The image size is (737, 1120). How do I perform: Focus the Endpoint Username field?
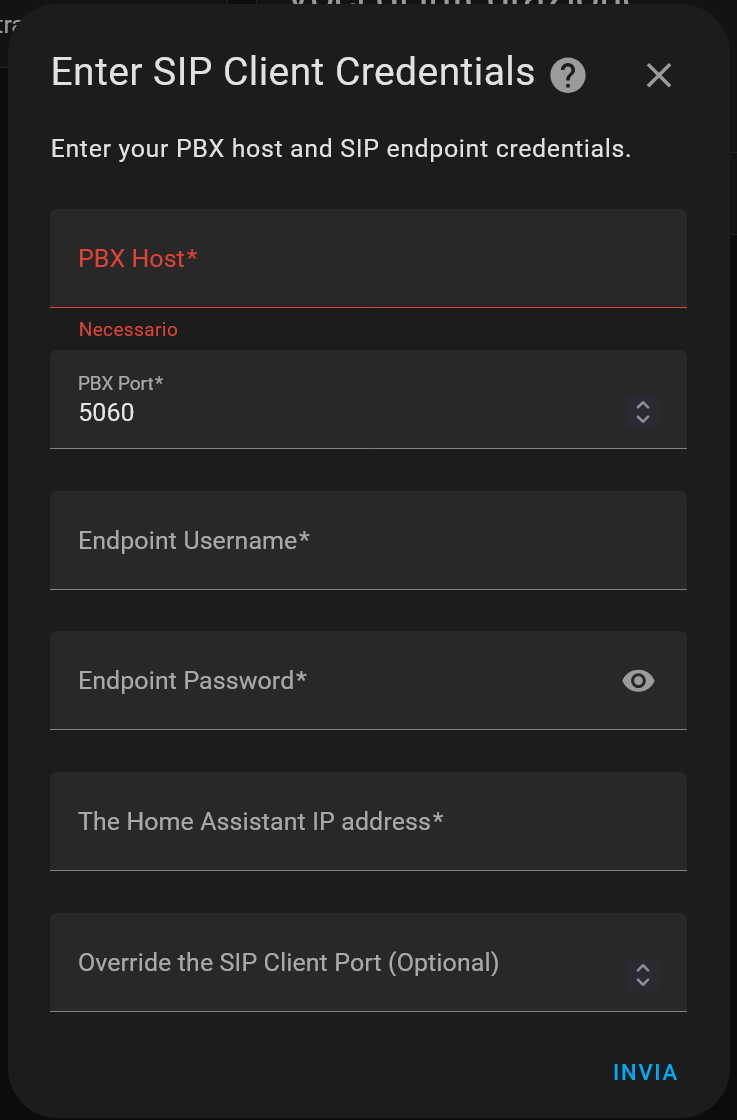click(300, 540)
